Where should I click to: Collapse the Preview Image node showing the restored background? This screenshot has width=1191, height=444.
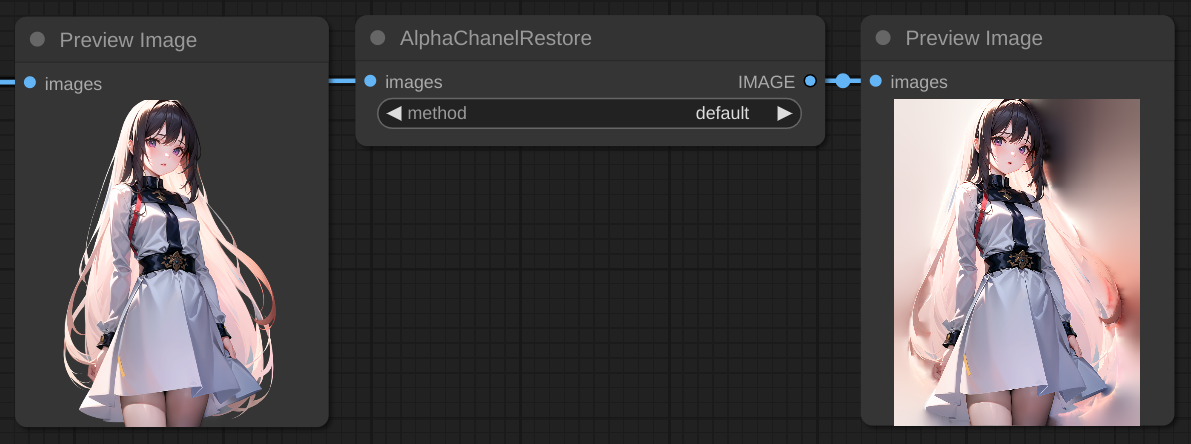coord(883,38)
